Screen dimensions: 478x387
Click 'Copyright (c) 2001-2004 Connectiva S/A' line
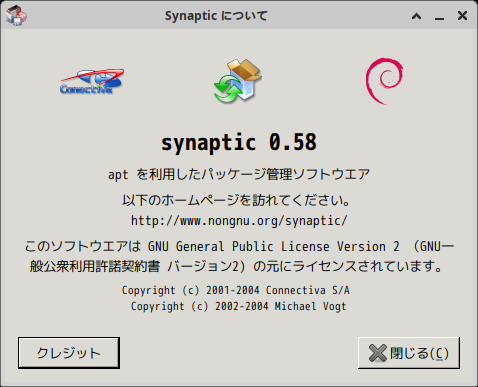[x=236, y=290]
